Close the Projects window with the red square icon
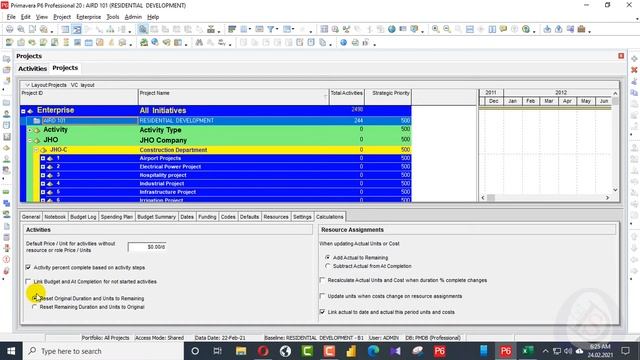The width and height of the screenshot is (640, 360). pyautogui.click(x=621, y=56)
